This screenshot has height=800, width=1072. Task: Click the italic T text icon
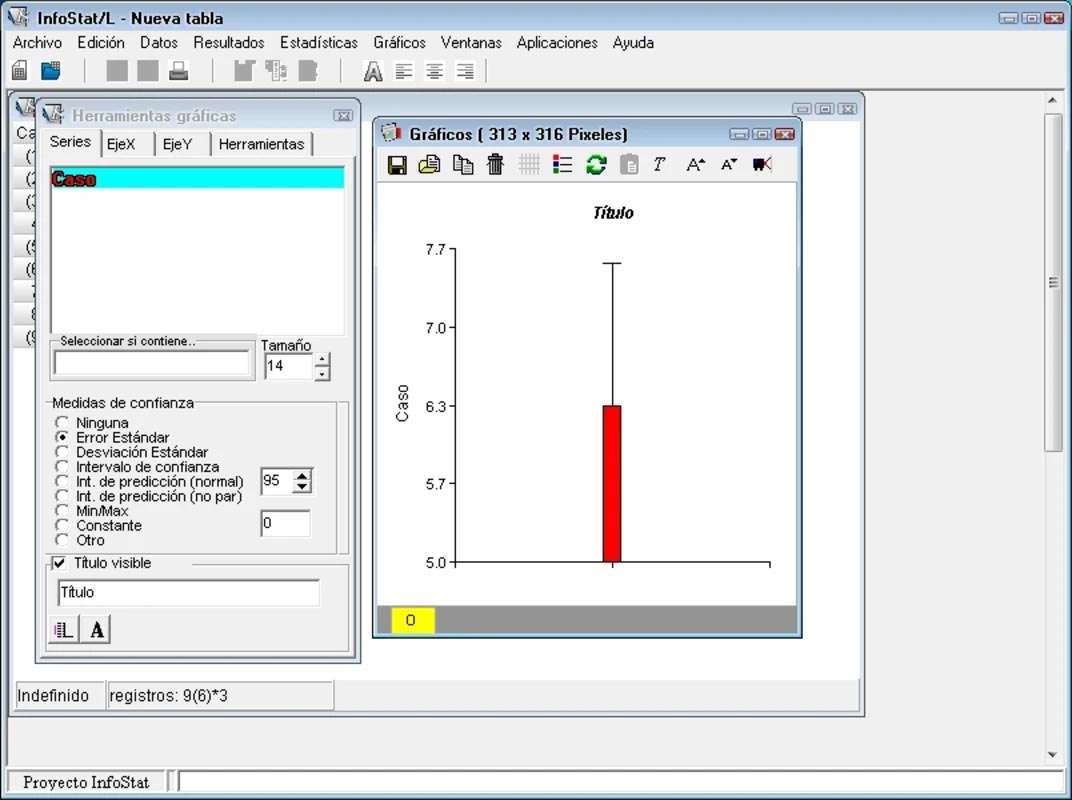659,165
